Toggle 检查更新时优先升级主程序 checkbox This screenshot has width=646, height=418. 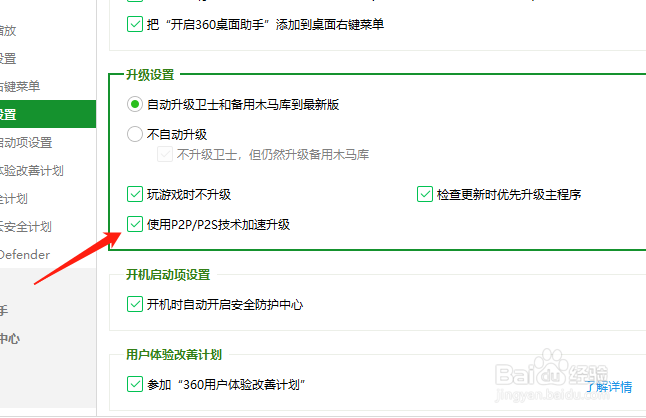coord(425,194)
